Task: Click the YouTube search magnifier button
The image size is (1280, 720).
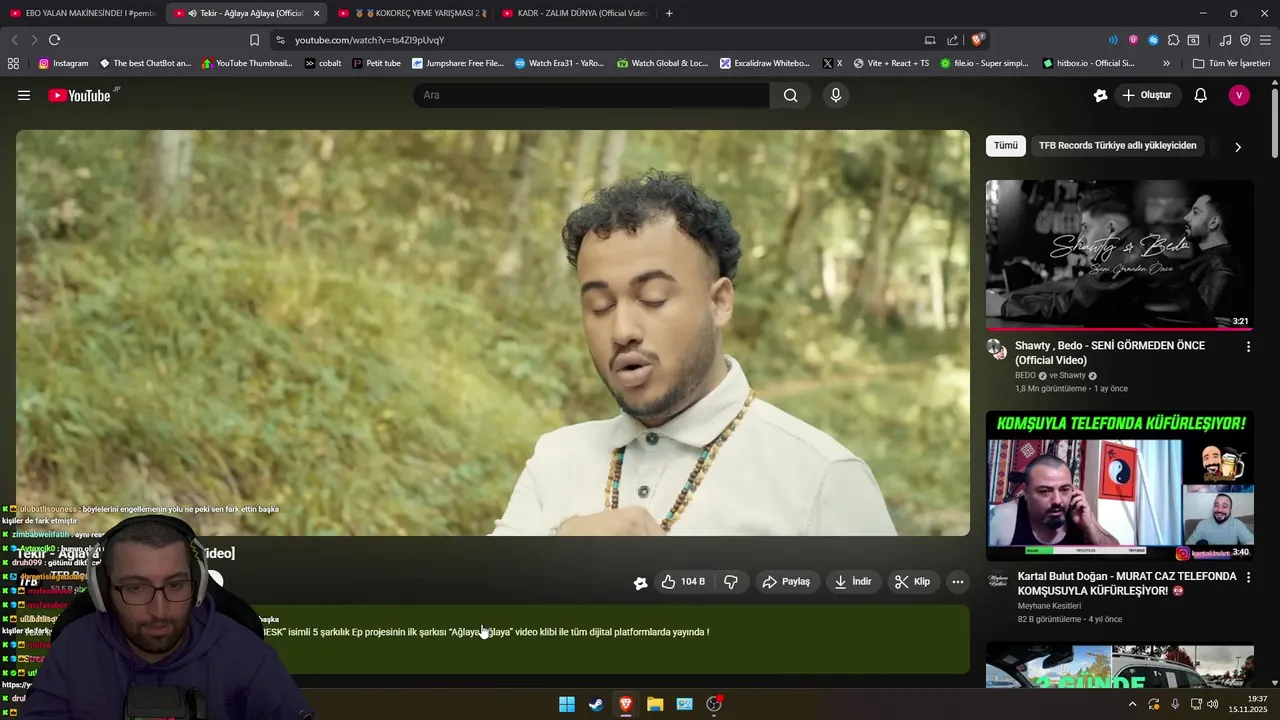Action: pyautogui.click(x=791, y=95)
